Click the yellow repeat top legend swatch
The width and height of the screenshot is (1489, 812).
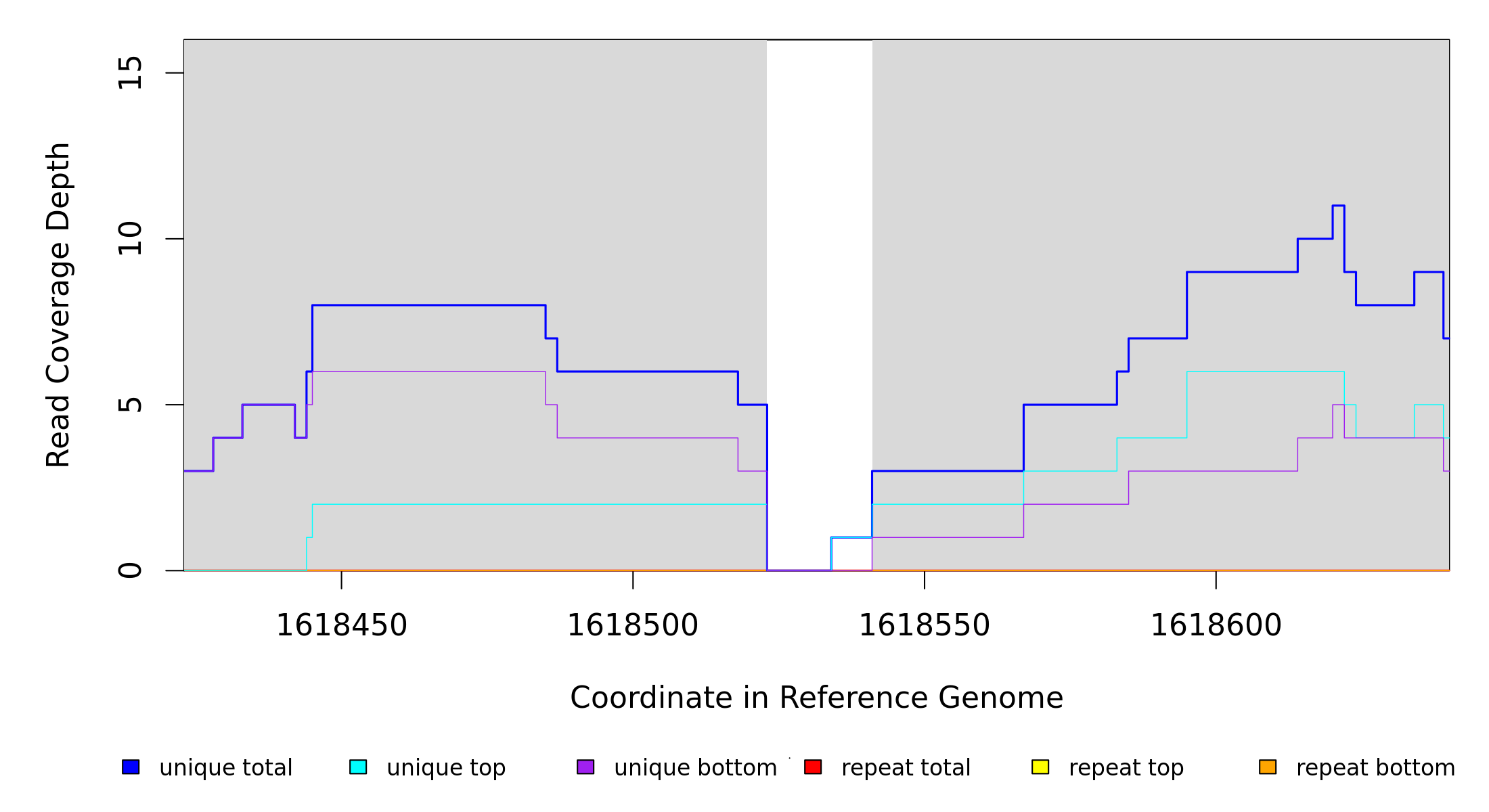pos(1040,767)
